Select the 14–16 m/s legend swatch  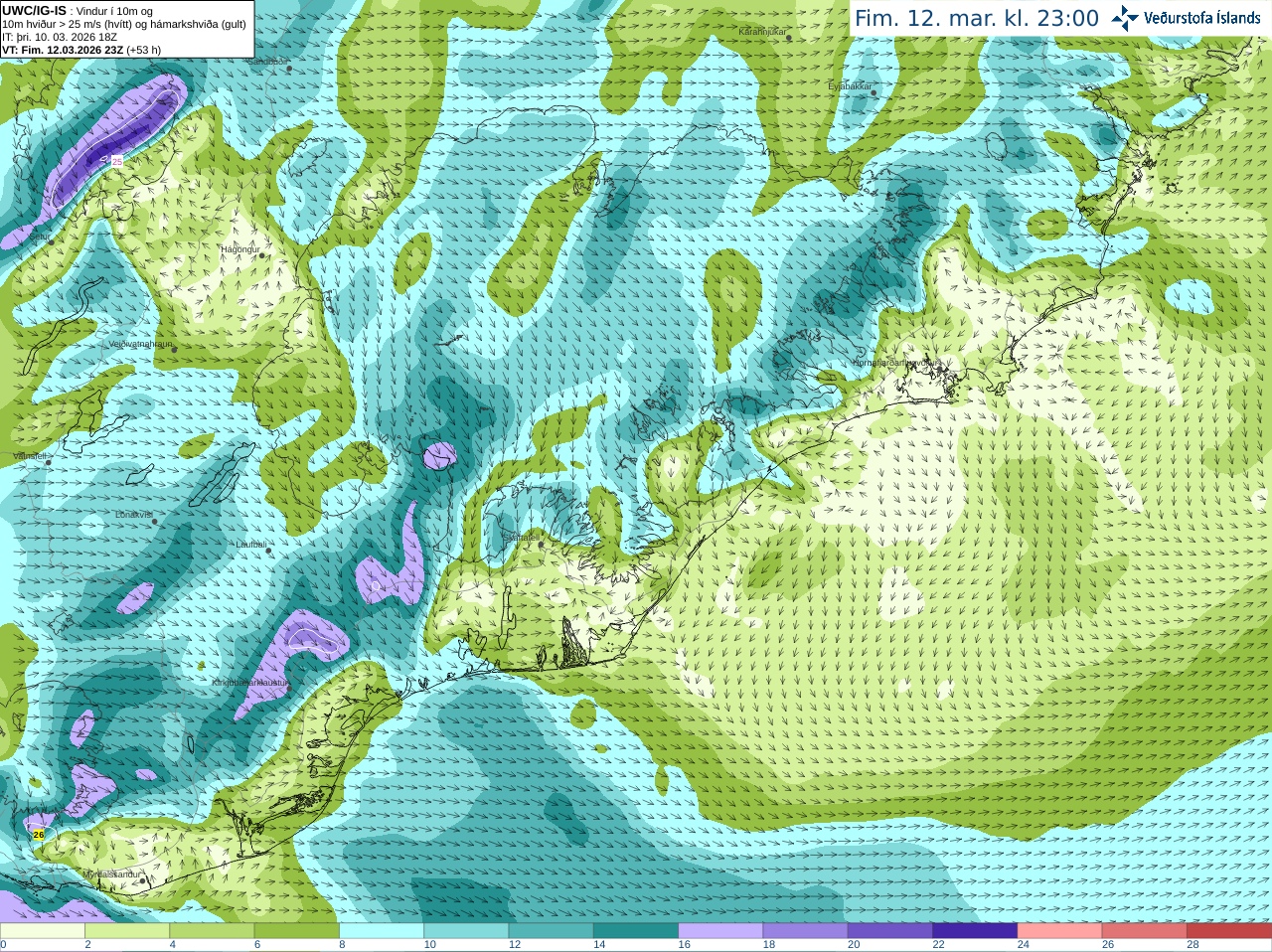(636, 931)
